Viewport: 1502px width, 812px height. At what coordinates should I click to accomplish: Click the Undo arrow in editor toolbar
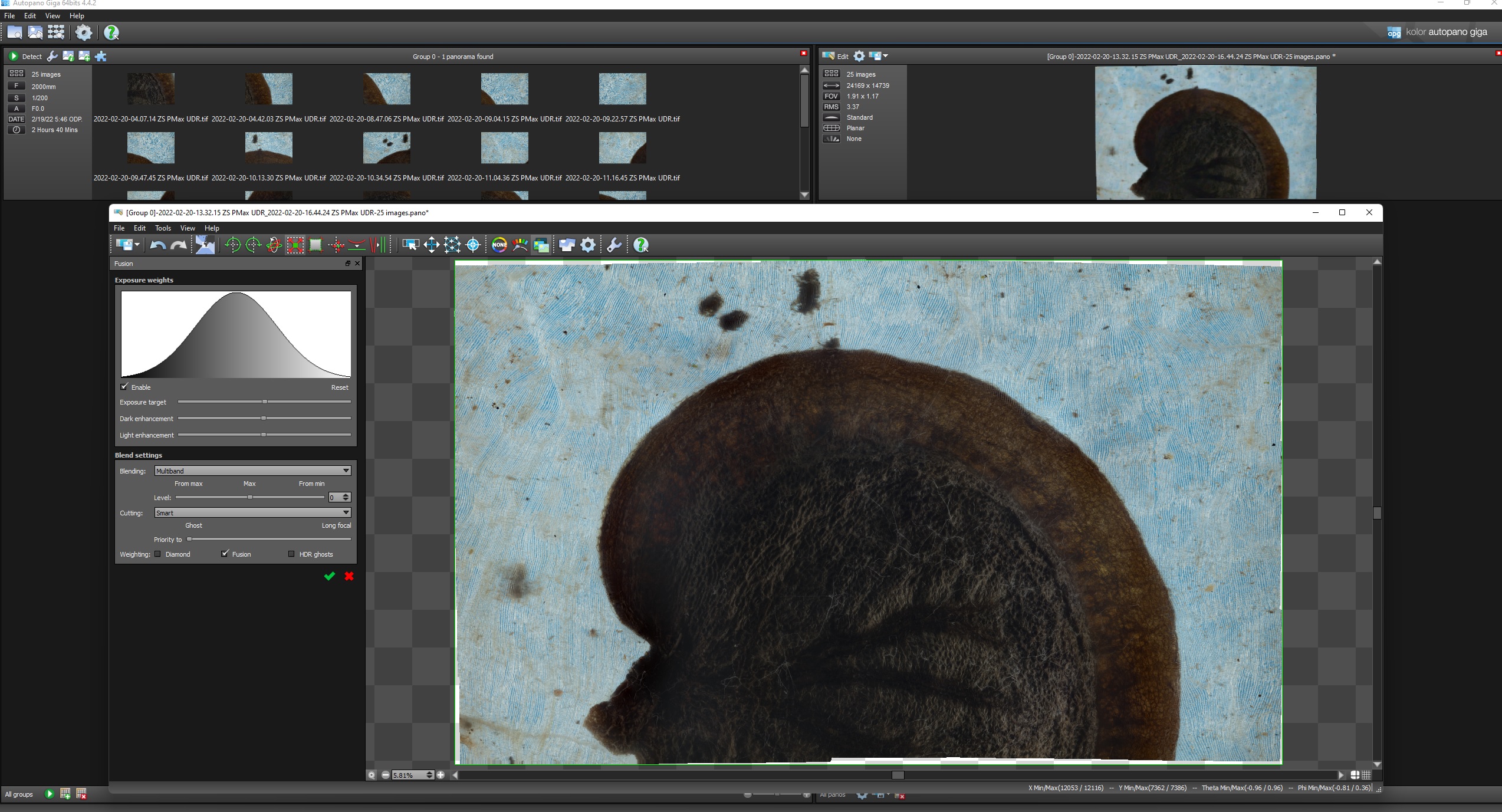tap(157, 245)
